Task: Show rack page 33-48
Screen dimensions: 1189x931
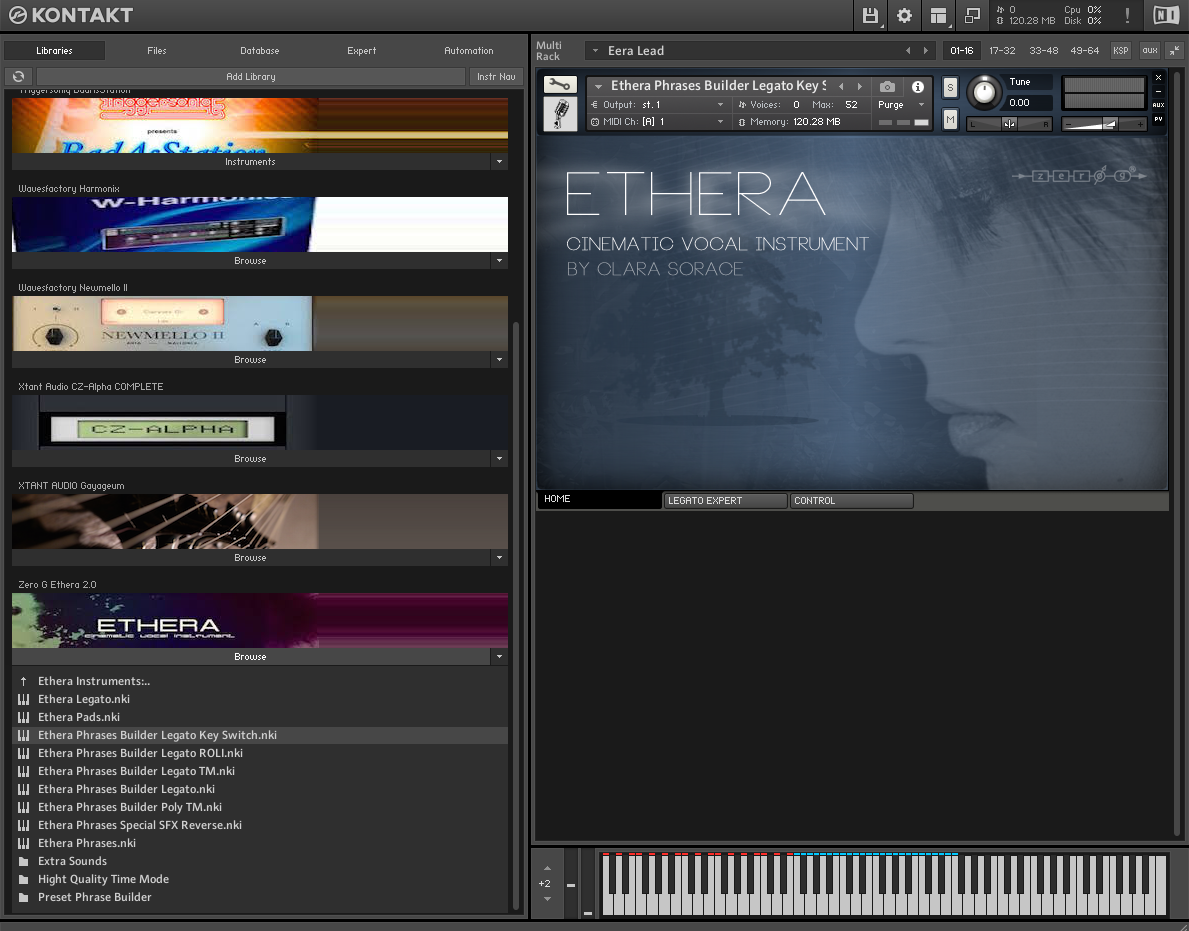Action: click(x=1043, y=51)
